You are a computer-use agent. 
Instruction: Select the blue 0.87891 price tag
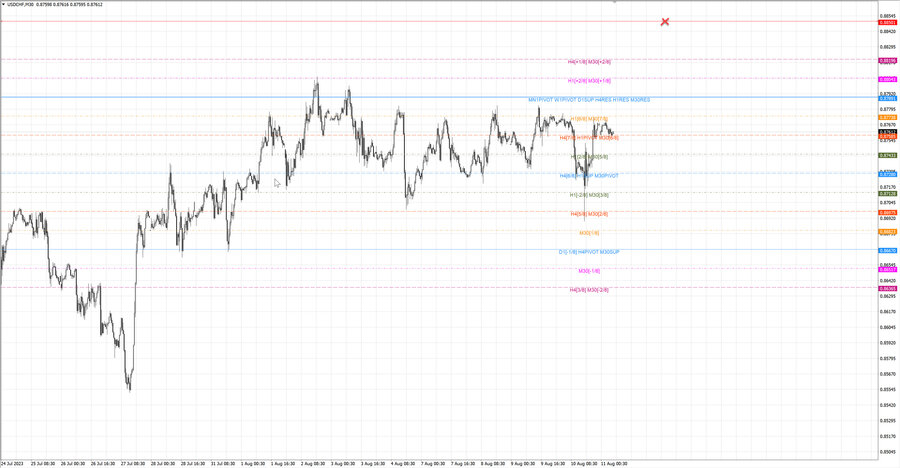click(x=888, y=99)
